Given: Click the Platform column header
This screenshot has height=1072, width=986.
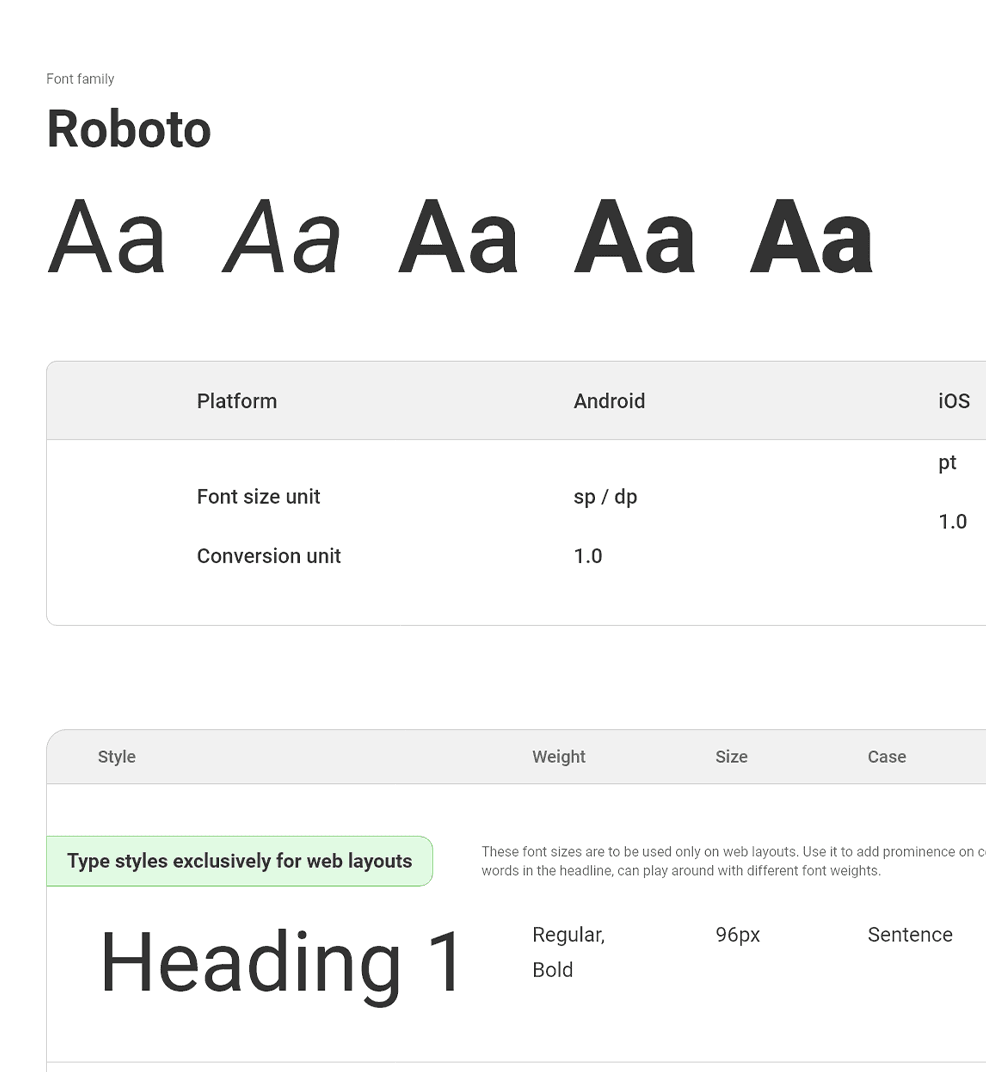Looking at the screenshot, I should [237, 401].
